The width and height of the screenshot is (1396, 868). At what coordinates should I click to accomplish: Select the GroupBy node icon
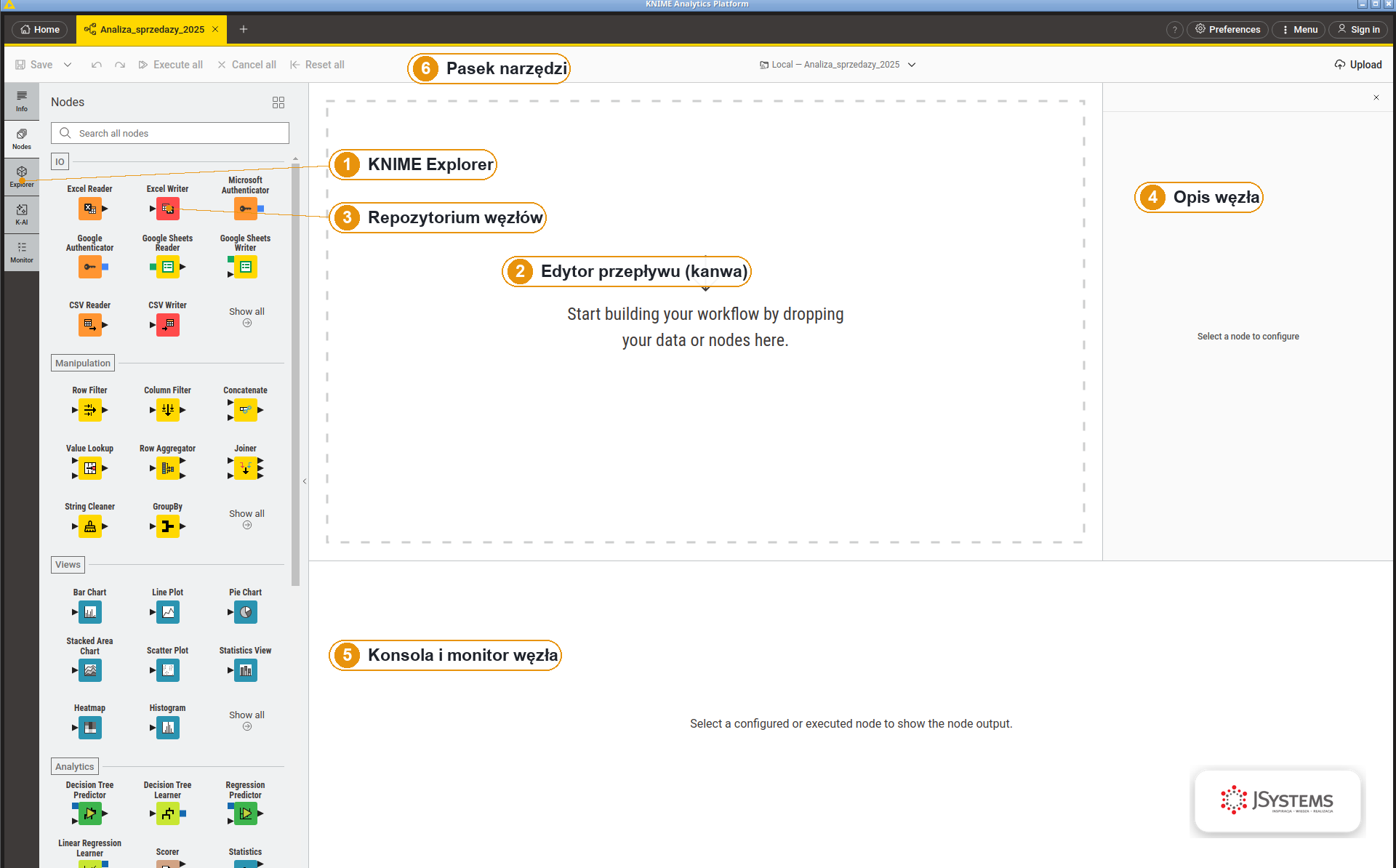click(168, 526)
